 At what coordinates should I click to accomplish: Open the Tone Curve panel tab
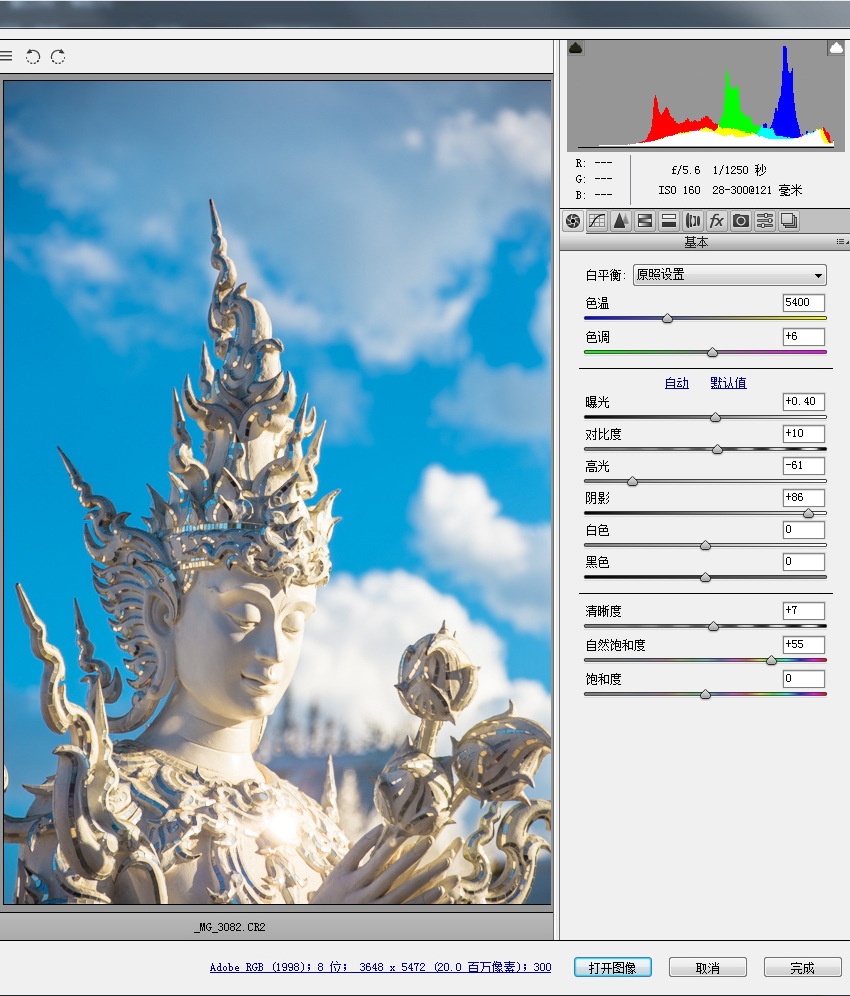tap(597, 221)
